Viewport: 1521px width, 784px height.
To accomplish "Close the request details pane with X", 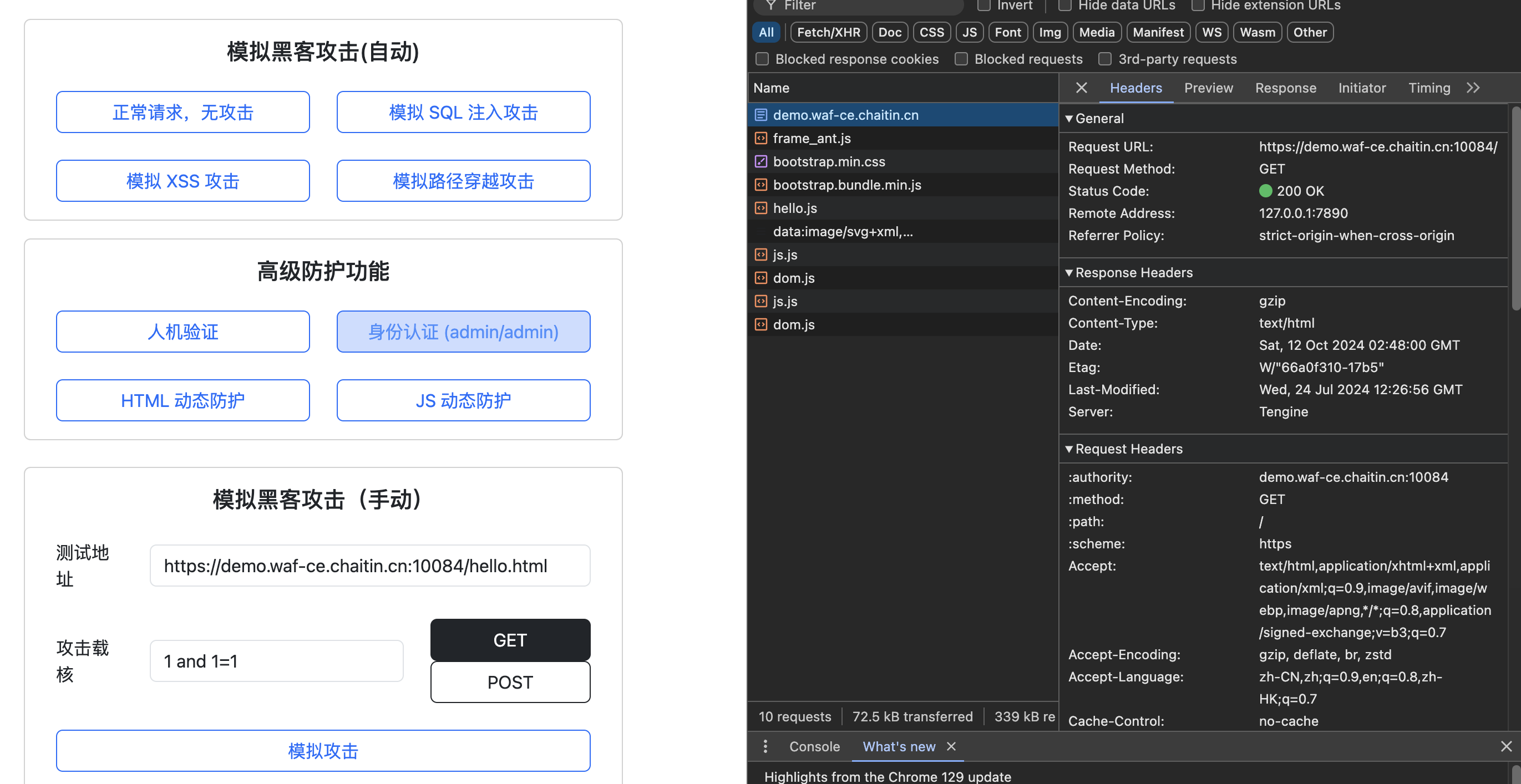I will (1081, 88).
